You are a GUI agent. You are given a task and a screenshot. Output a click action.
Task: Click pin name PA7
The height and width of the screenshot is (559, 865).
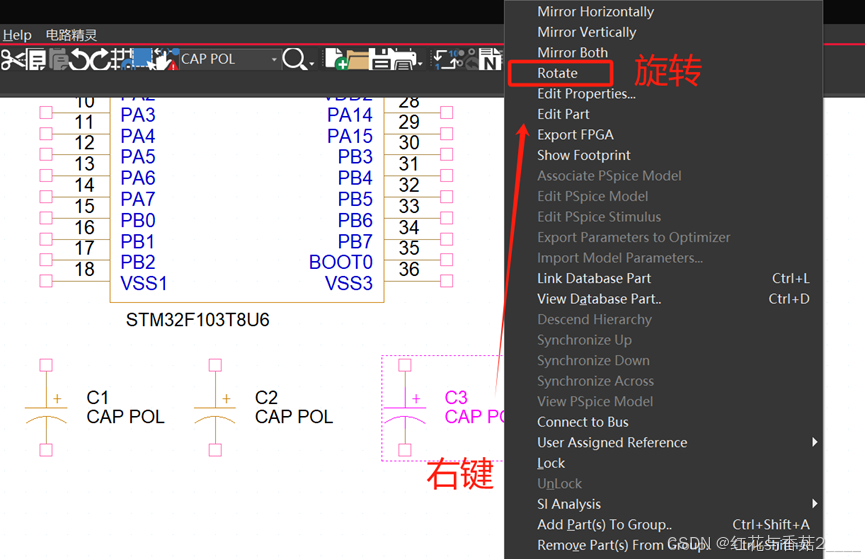tap(138, 199)
